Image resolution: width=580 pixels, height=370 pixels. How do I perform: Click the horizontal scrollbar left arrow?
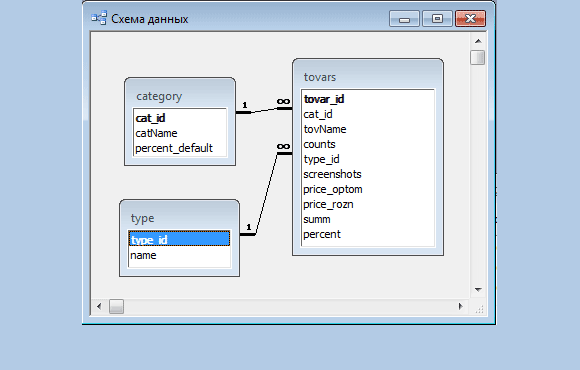point(99,306)
